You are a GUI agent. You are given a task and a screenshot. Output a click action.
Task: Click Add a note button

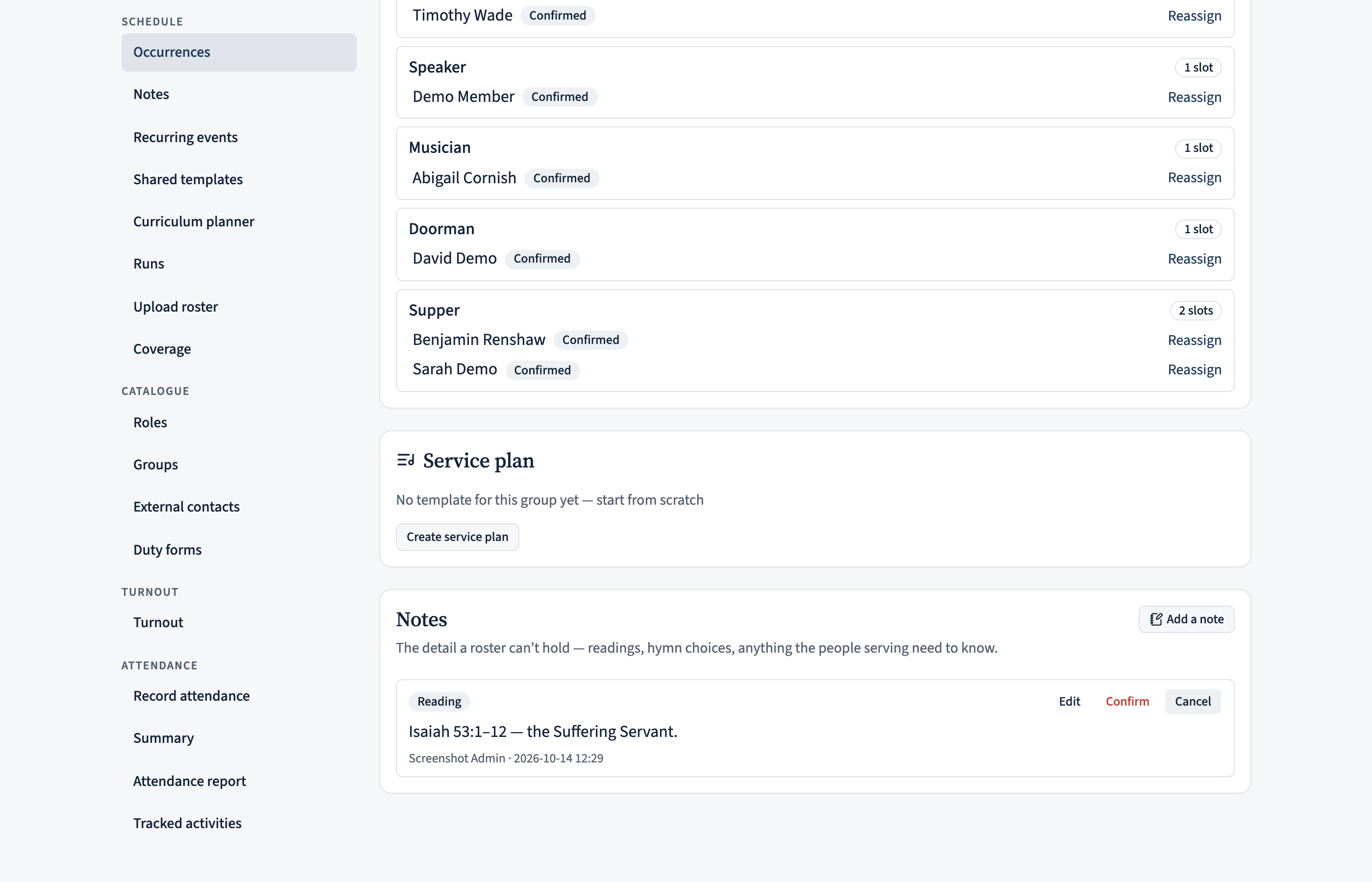1186,619
